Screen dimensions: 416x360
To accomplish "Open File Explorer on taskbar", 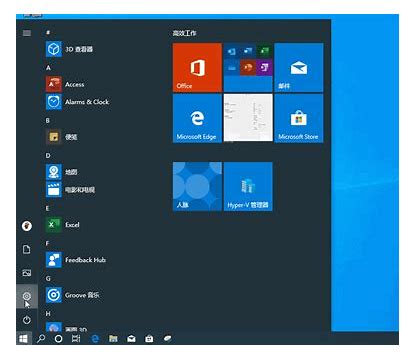I will [113, 339].
